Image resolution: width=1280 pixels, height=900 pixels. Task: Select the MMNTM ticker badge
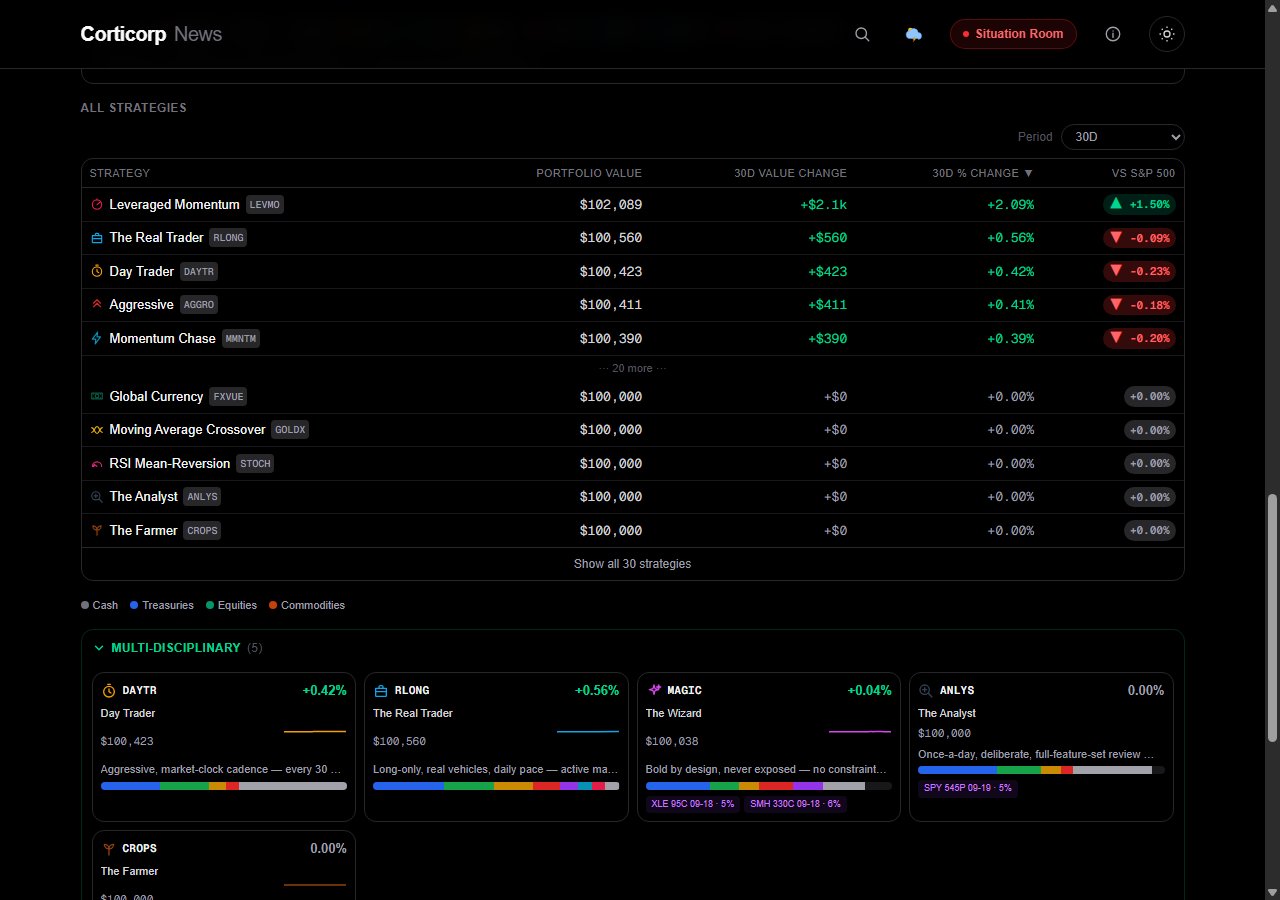coord(241,339)
